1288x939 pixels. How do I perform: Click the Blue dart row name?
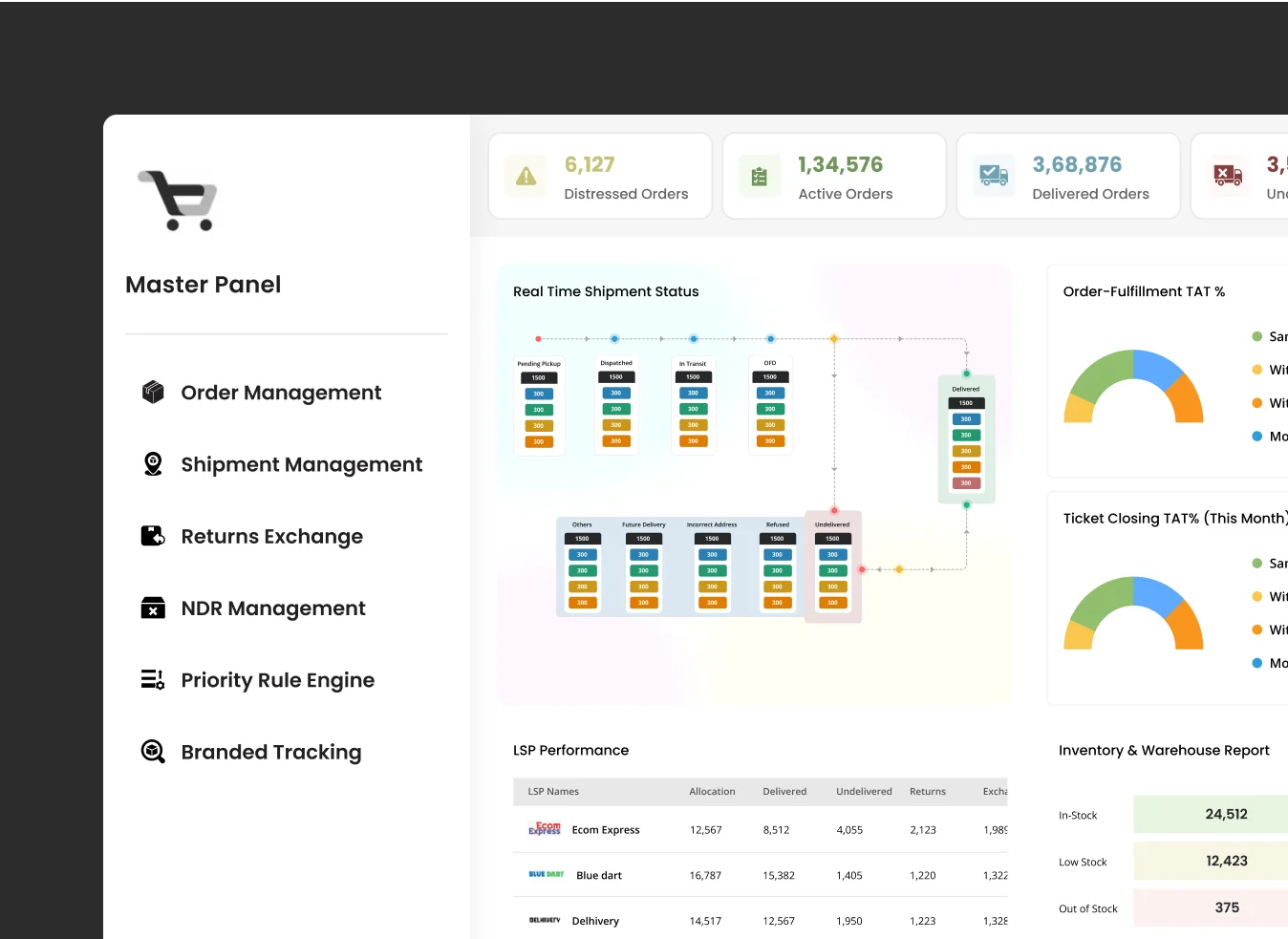click(x=599, y=875)
